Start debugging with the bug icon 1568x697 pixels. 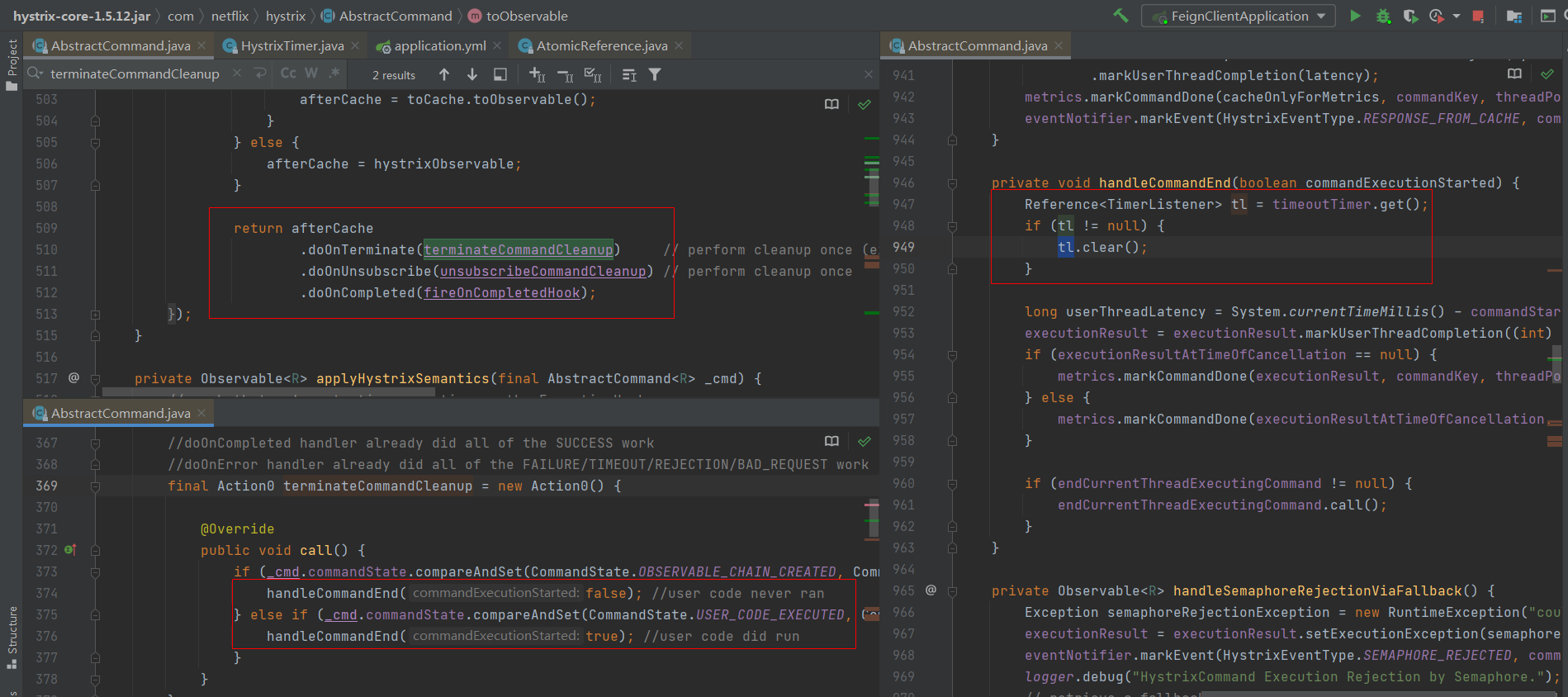point(1383,16)
